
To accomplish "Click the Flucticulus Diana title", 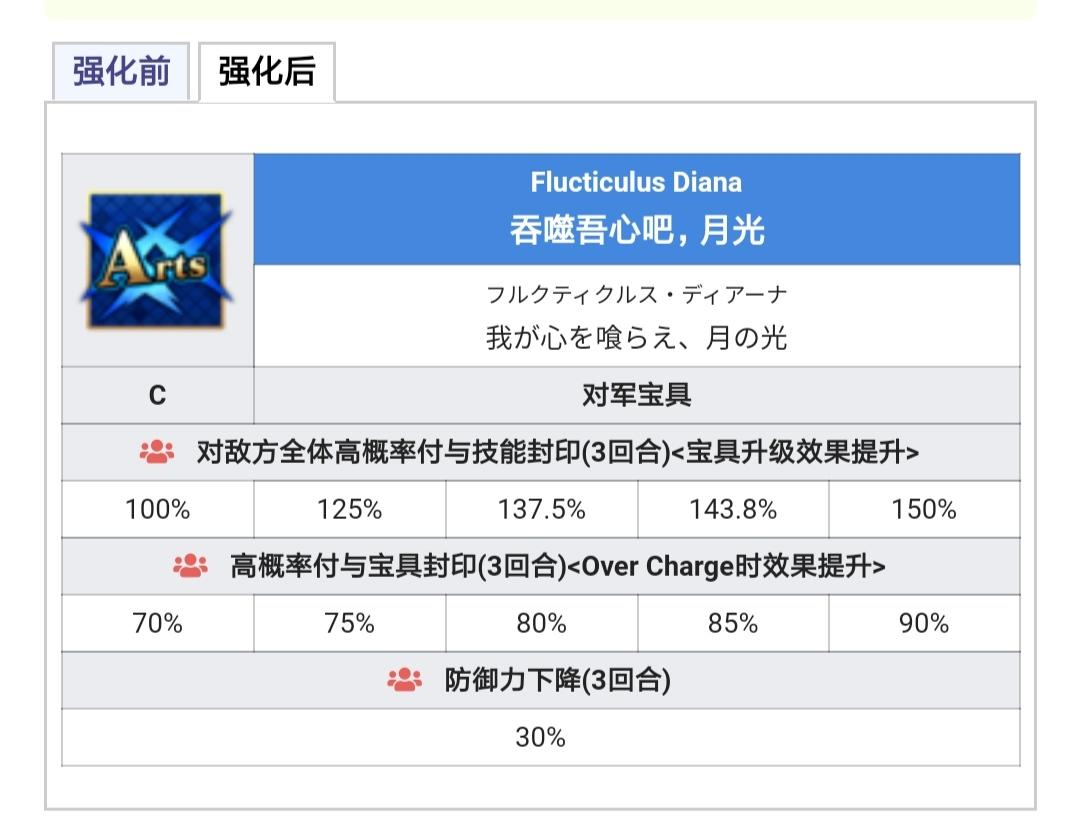I will pos(636,183).
